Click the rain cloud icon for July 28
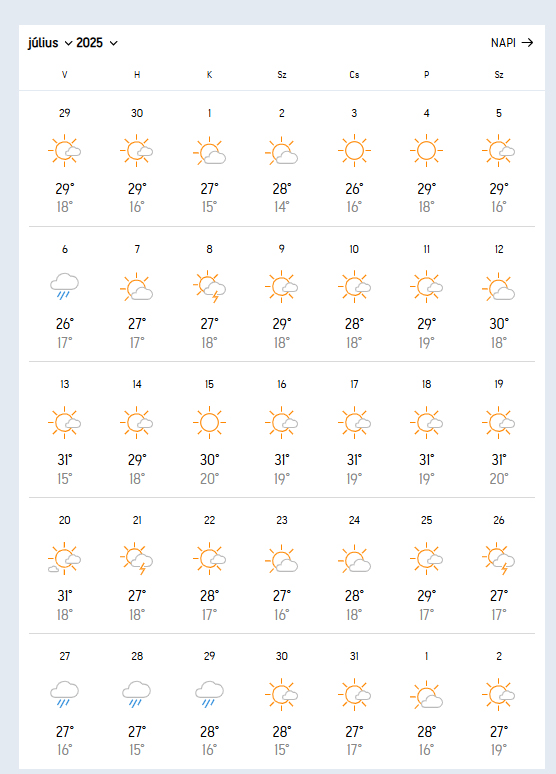This screenshot has height=774, width=556. pyautogui.click(x=137, y=694)
